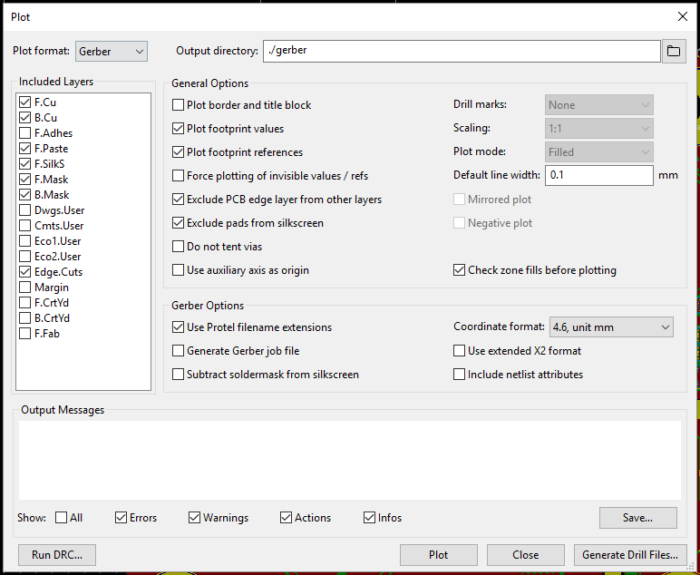The width and height of the screenshot is (700, 575).
Task: Close the Plot dialog with X
Action: (x=682, y=16)
